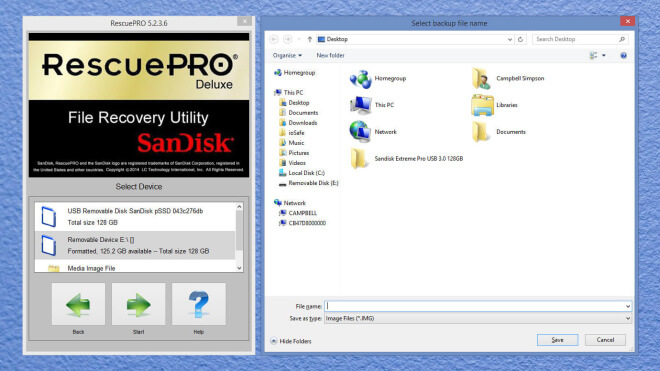The image size is (660, 371).
Task: Click the Save button
Action: point(557,340)
